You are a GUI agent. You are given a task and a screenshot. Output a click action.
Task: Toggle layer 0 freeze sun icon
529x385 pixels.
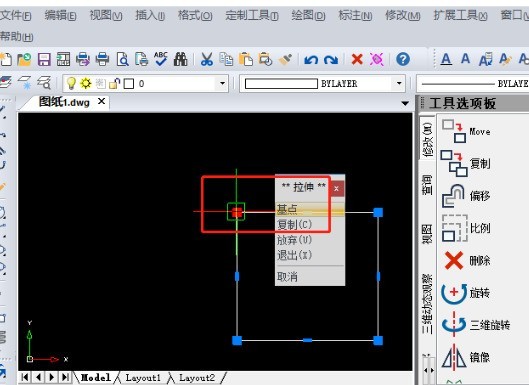pos(86,83)
